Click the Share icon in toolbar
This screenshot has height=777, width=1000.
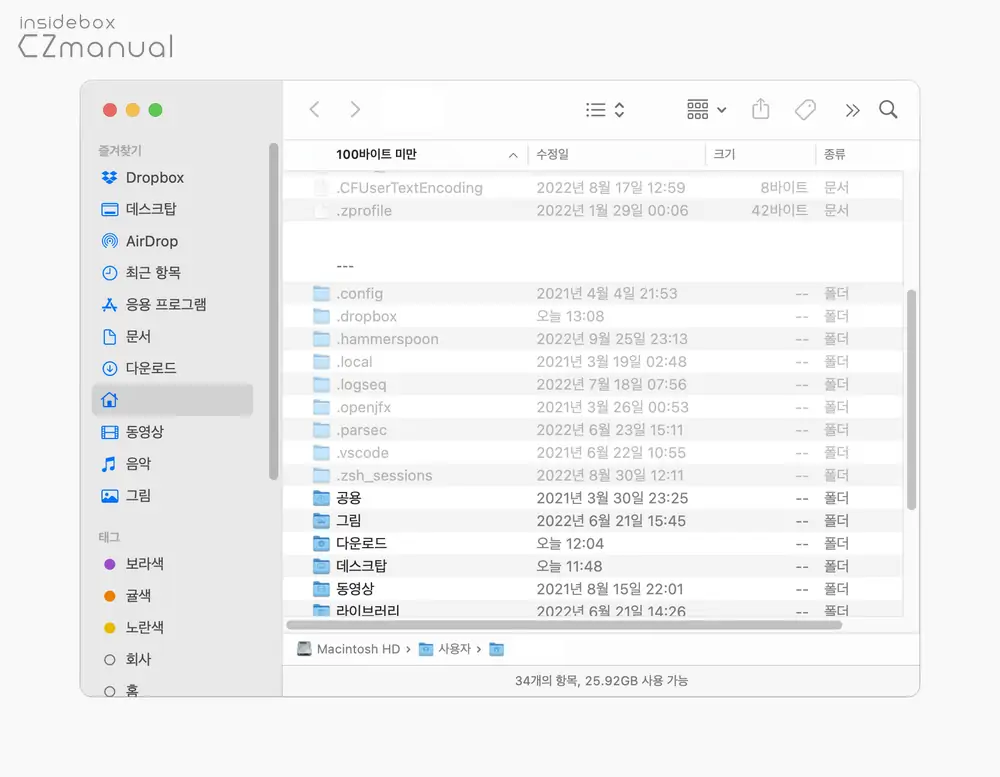pyautogui.click(x=761, y=110)
